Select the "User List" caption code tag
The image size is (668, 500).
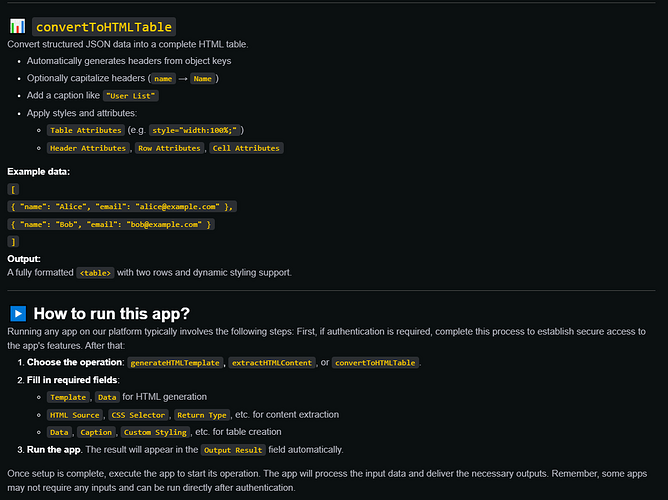130,95
